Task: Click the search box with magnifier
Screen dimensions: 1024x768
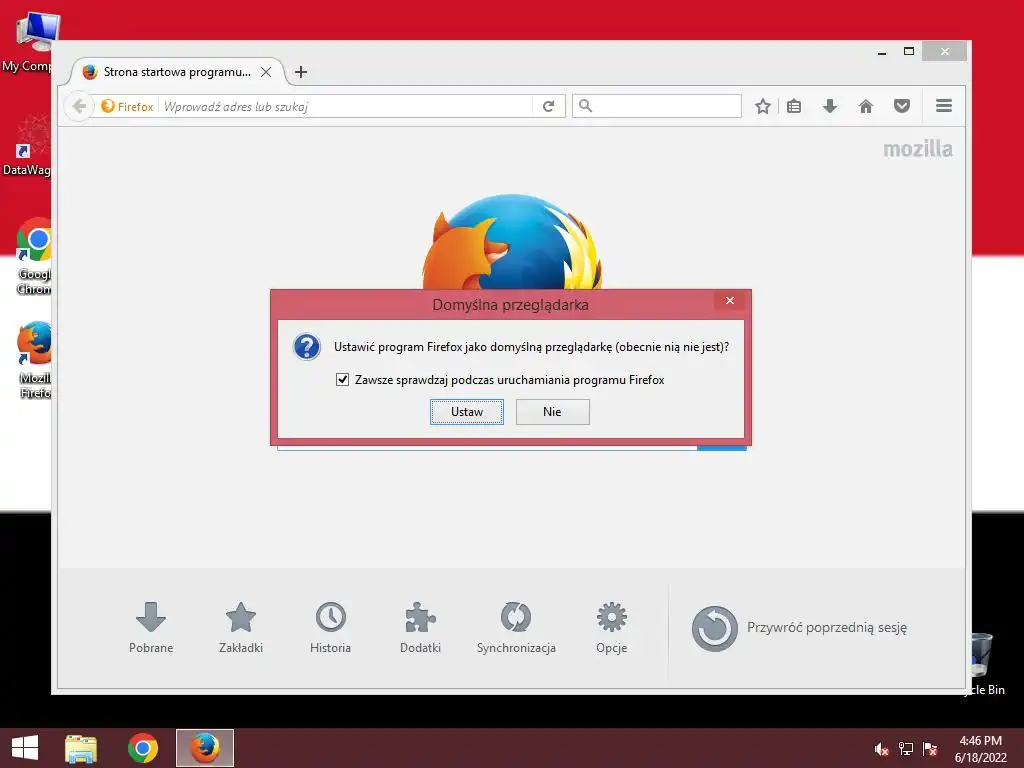Action: pos(657,106)
